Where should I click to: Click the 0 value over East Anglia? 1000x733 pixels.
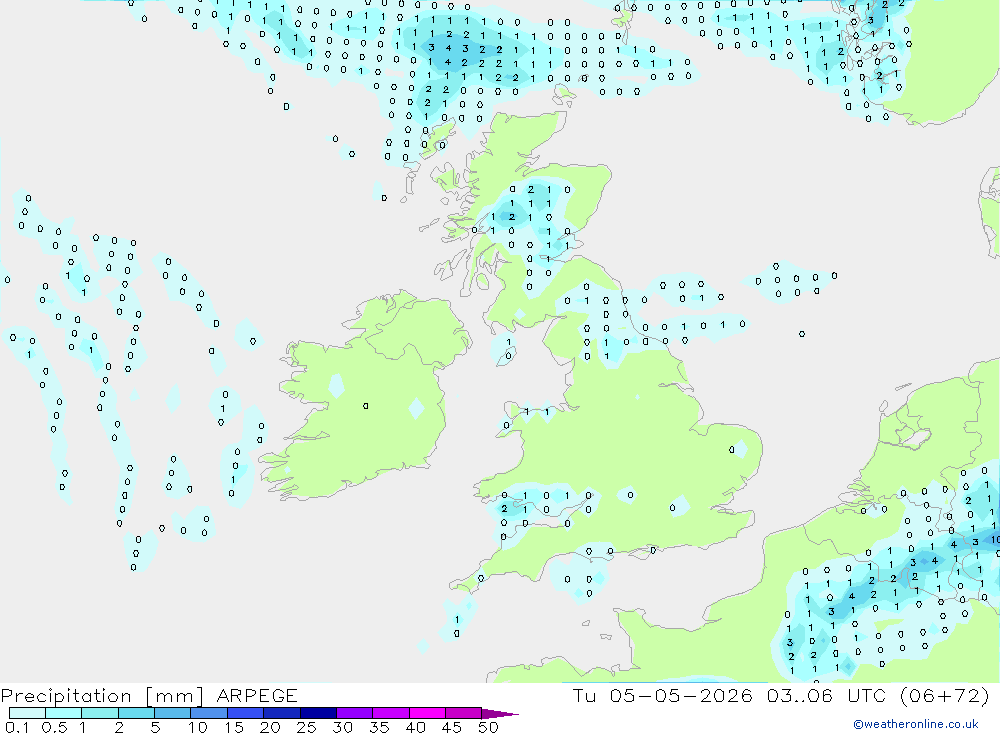[x=732, y=450]
